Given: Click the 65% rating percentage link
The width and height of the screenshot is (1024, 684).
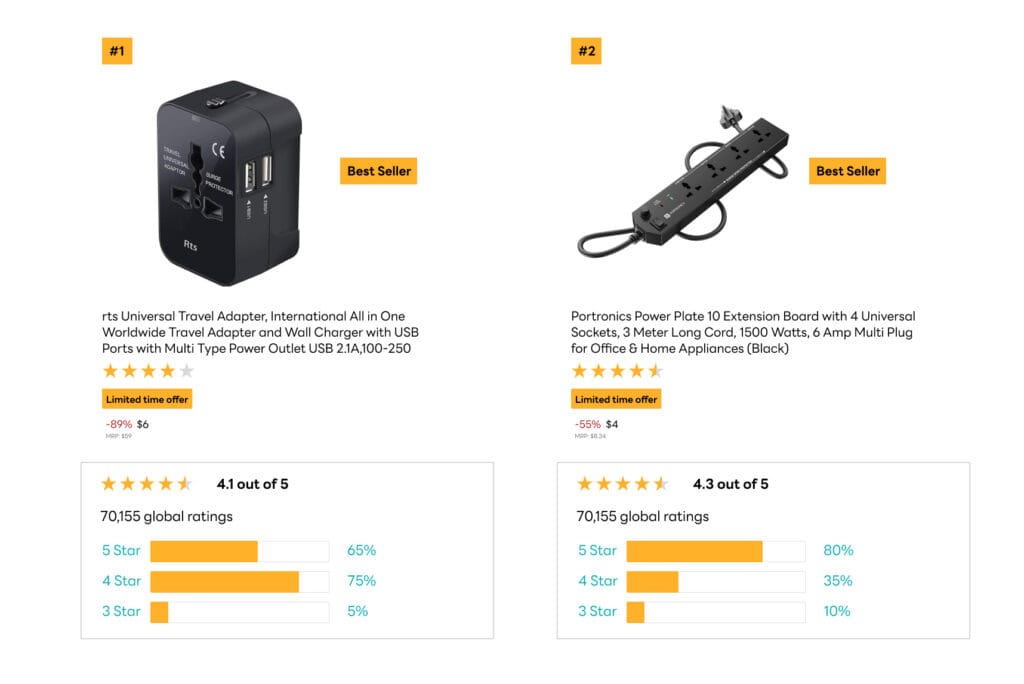Looking at the screenshot, I should [x=360, y=550].
